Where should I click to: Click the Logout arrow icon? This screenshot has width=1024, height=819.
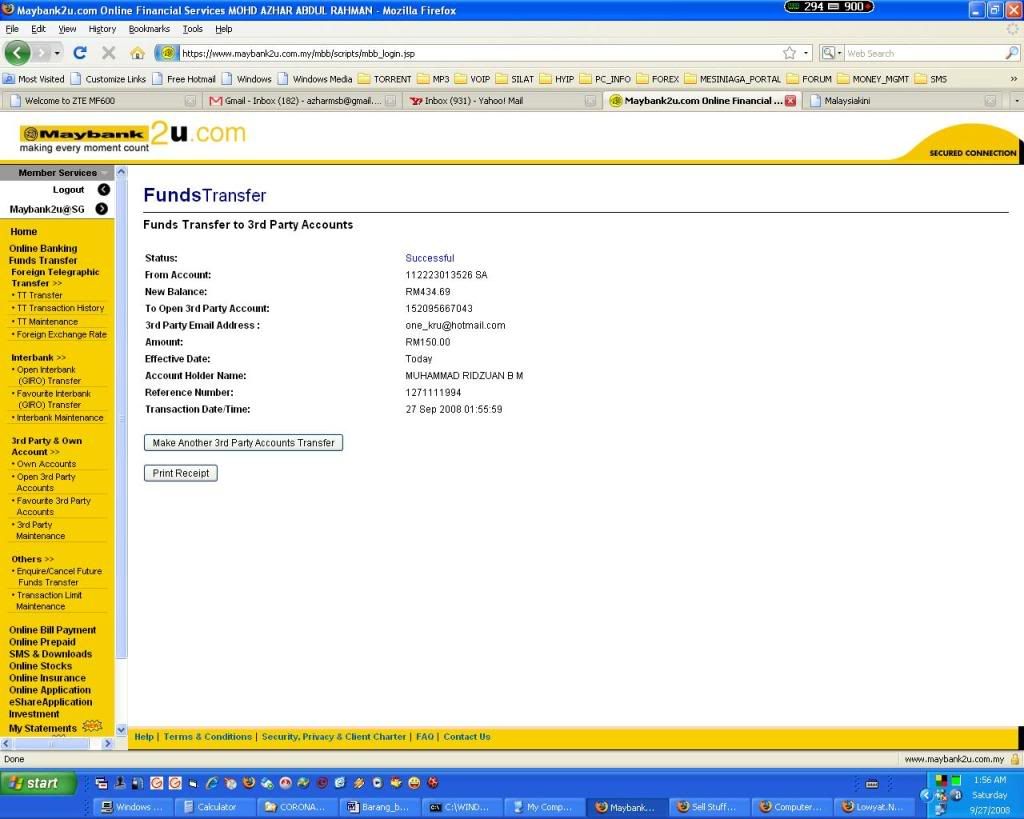click(x=103, y=189)
